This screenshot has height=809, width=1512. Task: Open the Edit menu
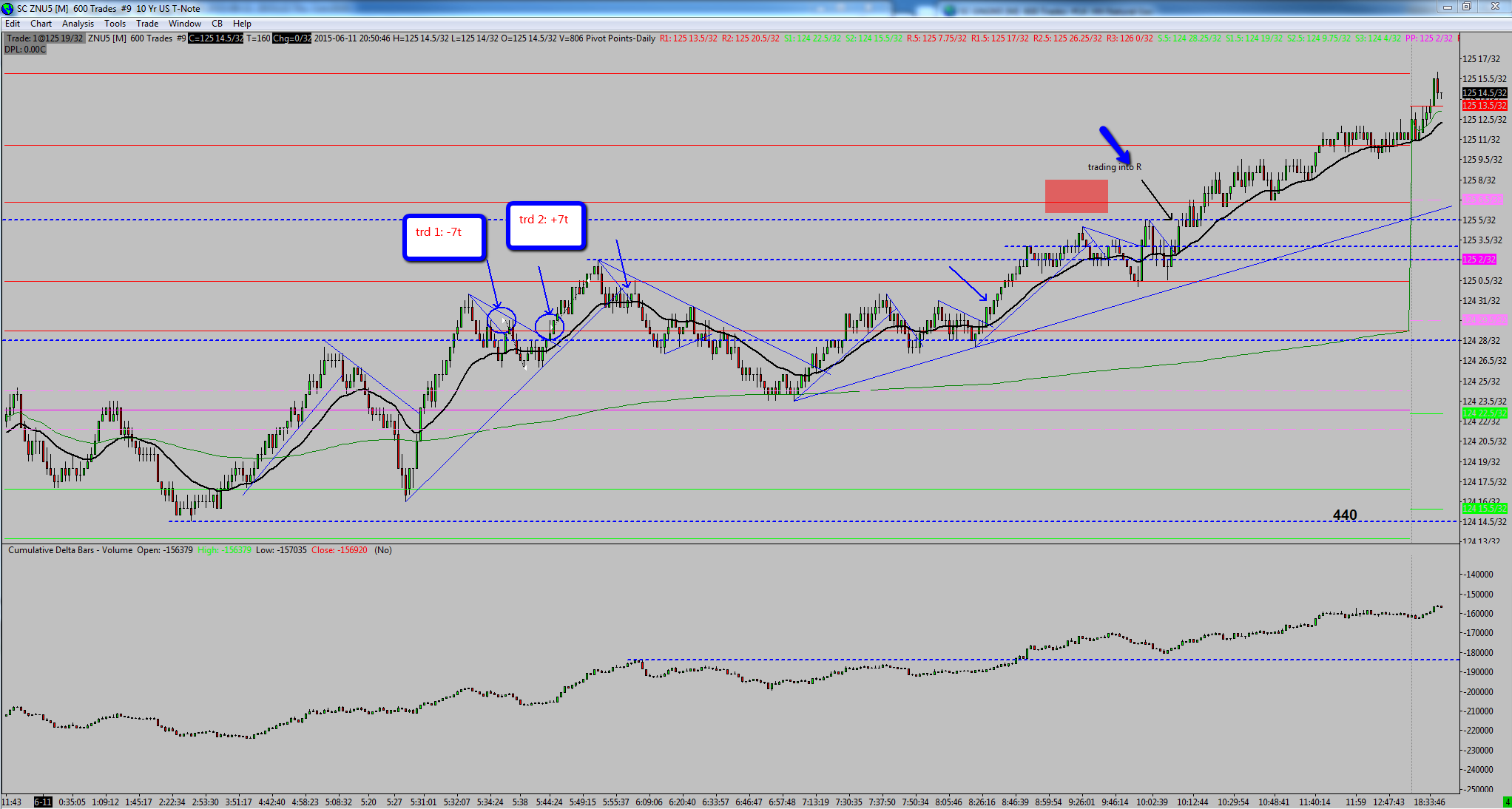click(x=13, y=24)
